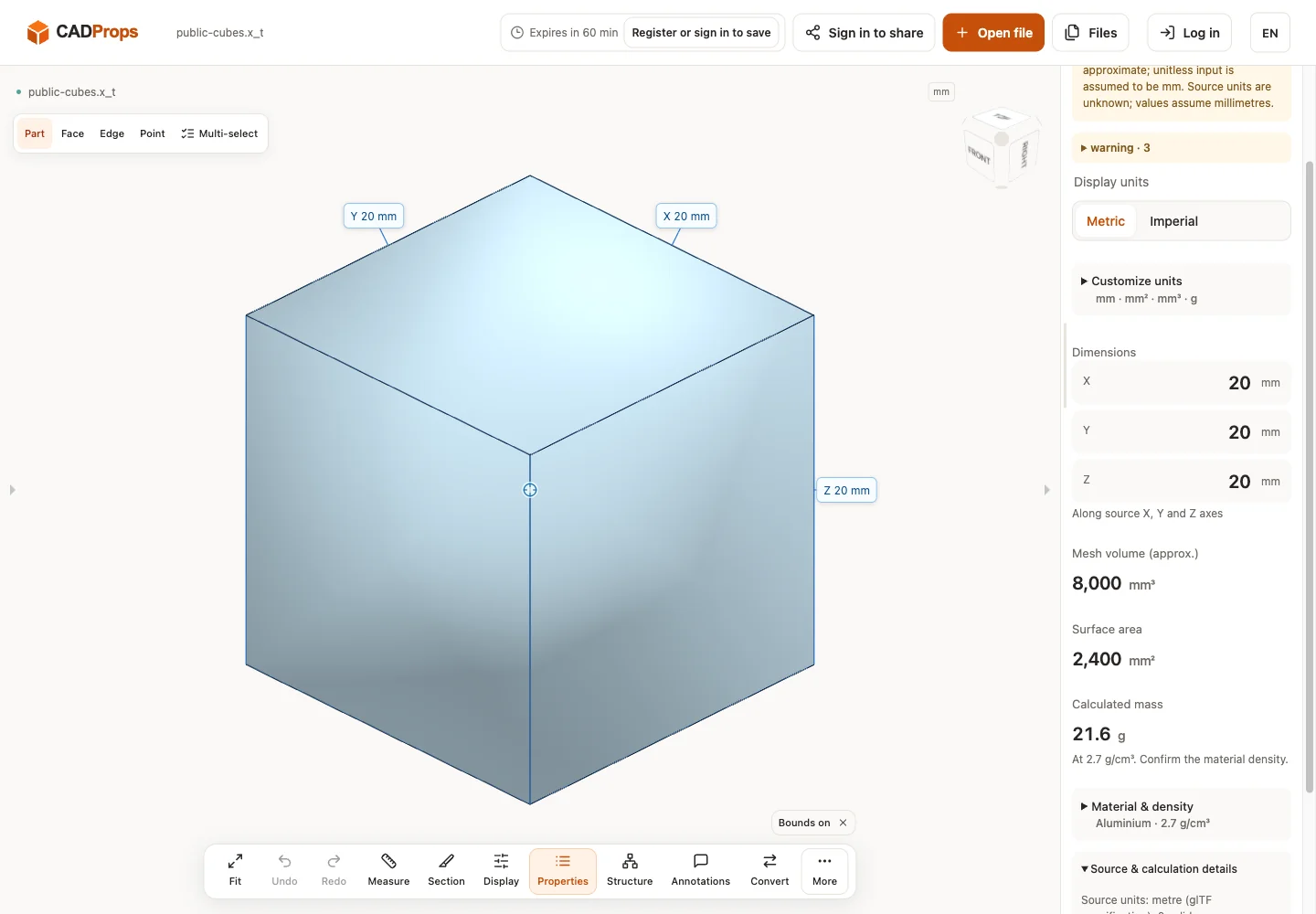Expand Material & density
Screen dimensions: 1316x914
(x=1182, y=814)
